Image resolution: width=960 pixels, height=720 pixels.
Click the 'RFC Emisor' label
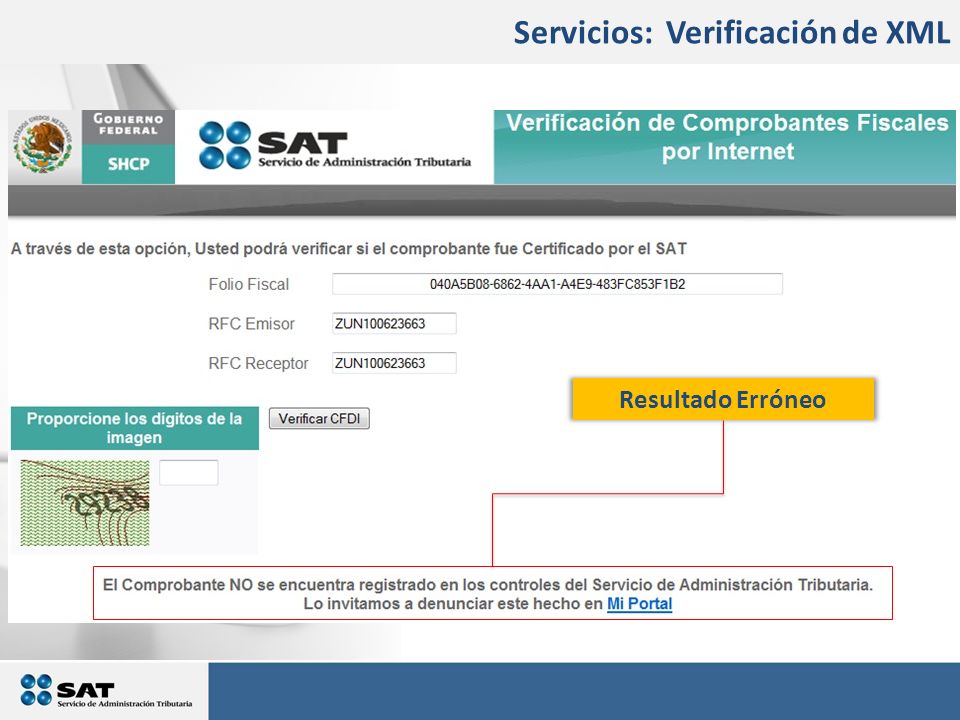(252, 324)
